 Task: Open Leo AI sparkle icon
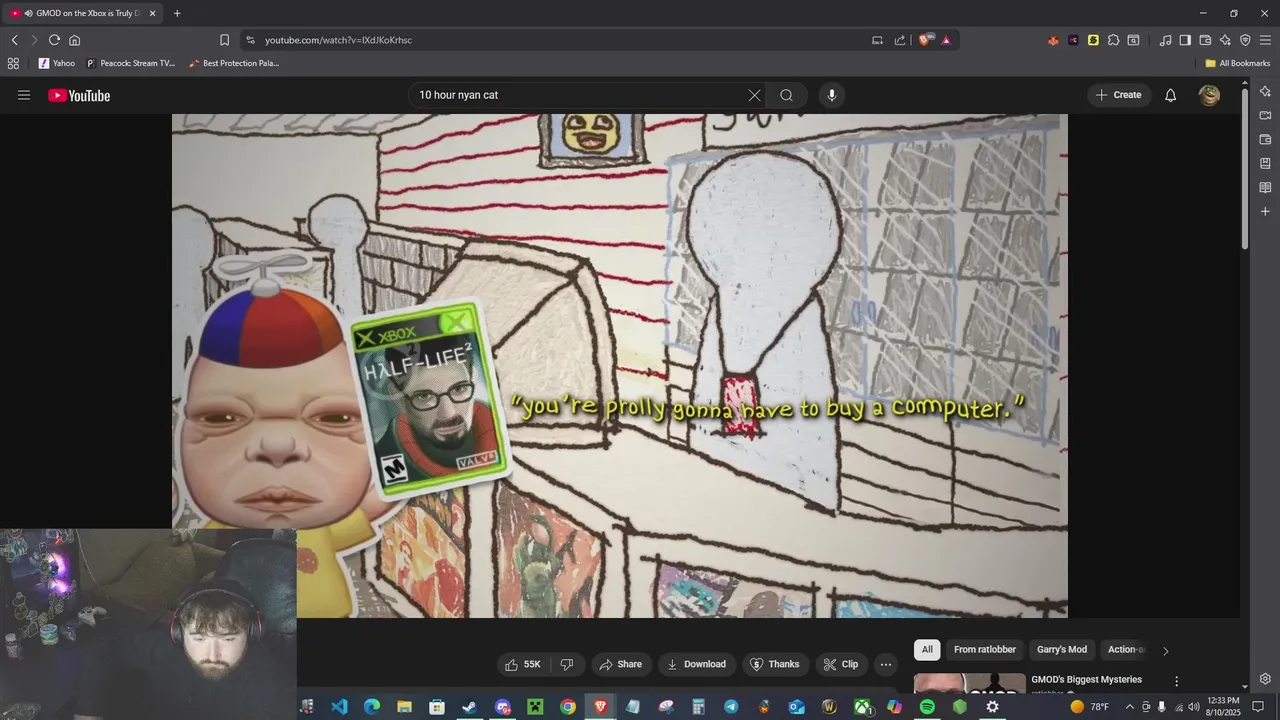(1225, 40)
